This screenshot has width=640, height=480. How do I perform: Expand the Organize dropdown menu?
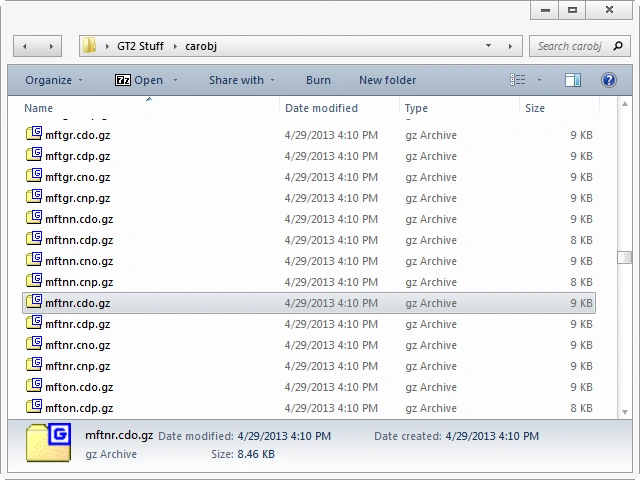80,80
